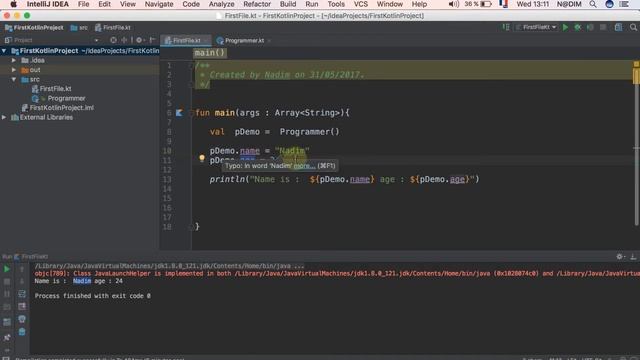Click the Make Project build icon
The width and height of the screenshot is (640, 360).
click(506, 27)
